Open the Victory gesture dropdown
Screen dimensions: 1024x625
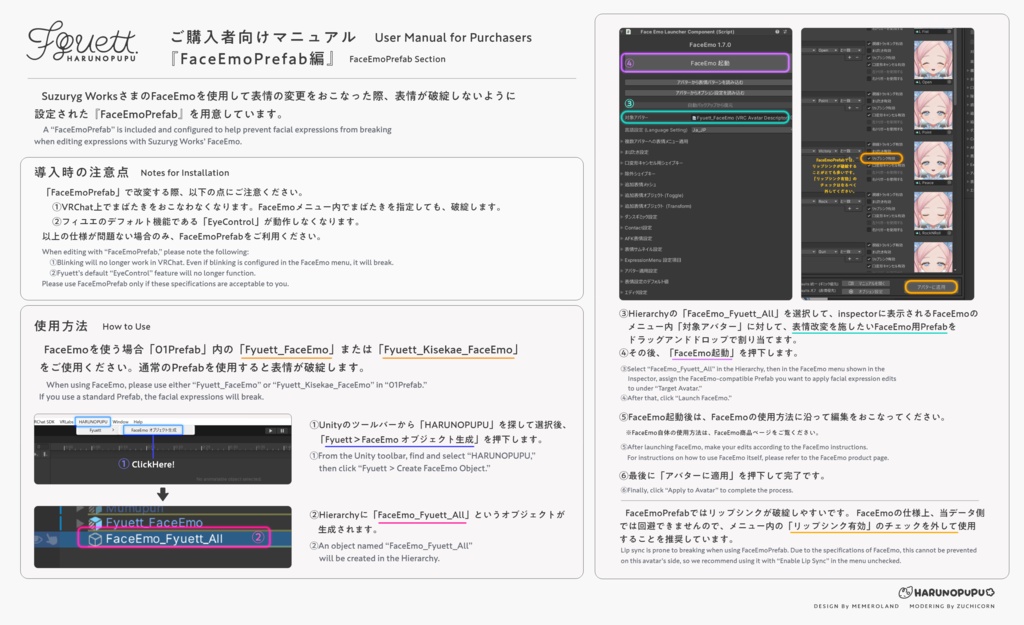(827, 151)
